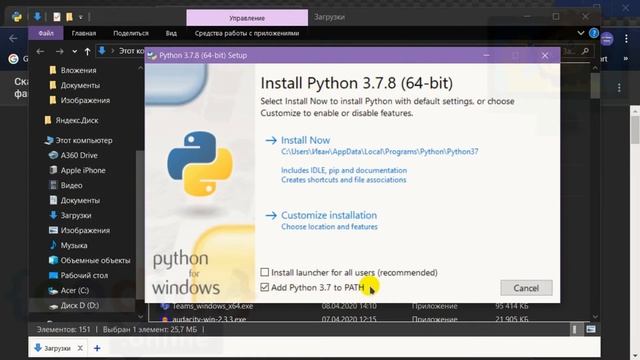Click Customize installation link
The width and height of the screenshot is (640, 360).
329,215
